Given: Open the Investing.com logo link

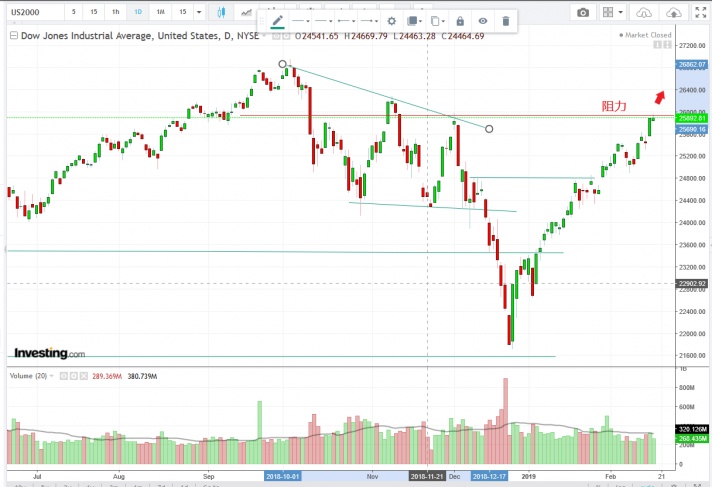Looking at the screenshot, I should [48, 353].
